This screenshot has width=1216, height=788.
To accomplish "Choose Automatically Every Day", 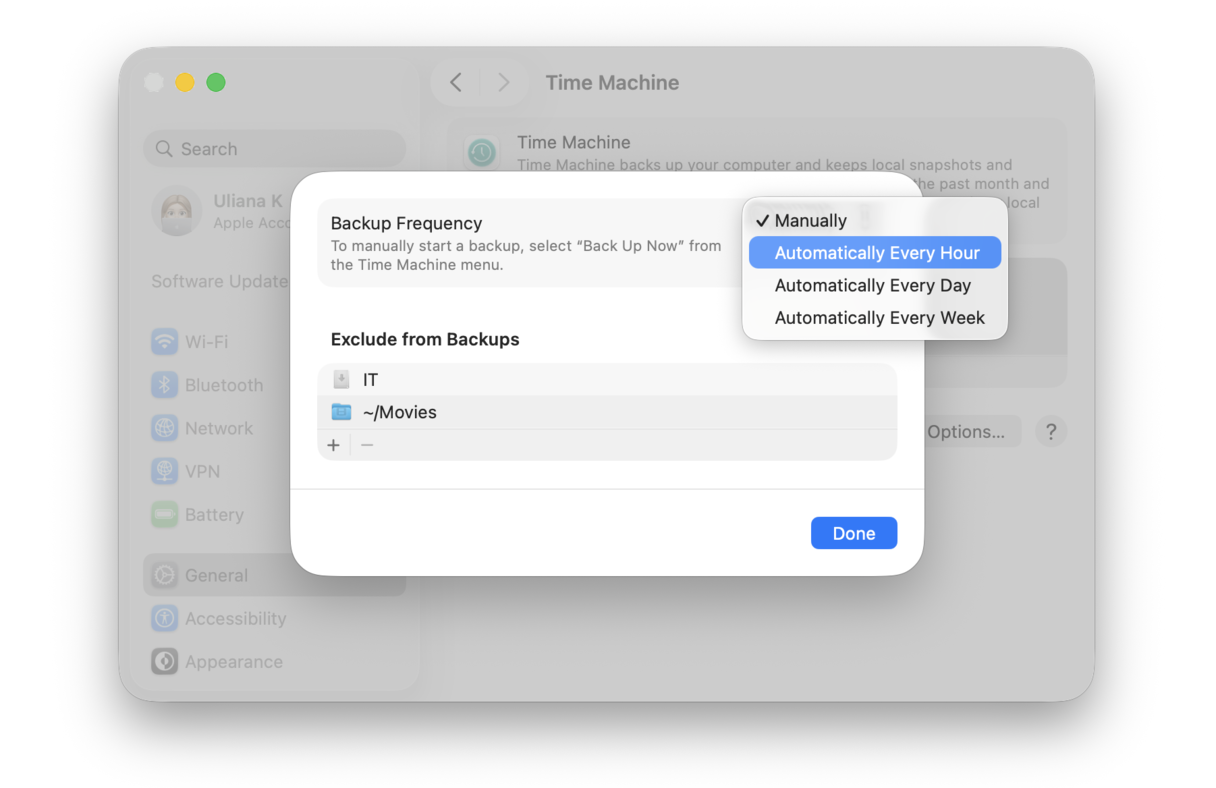I will click(875, 285).
